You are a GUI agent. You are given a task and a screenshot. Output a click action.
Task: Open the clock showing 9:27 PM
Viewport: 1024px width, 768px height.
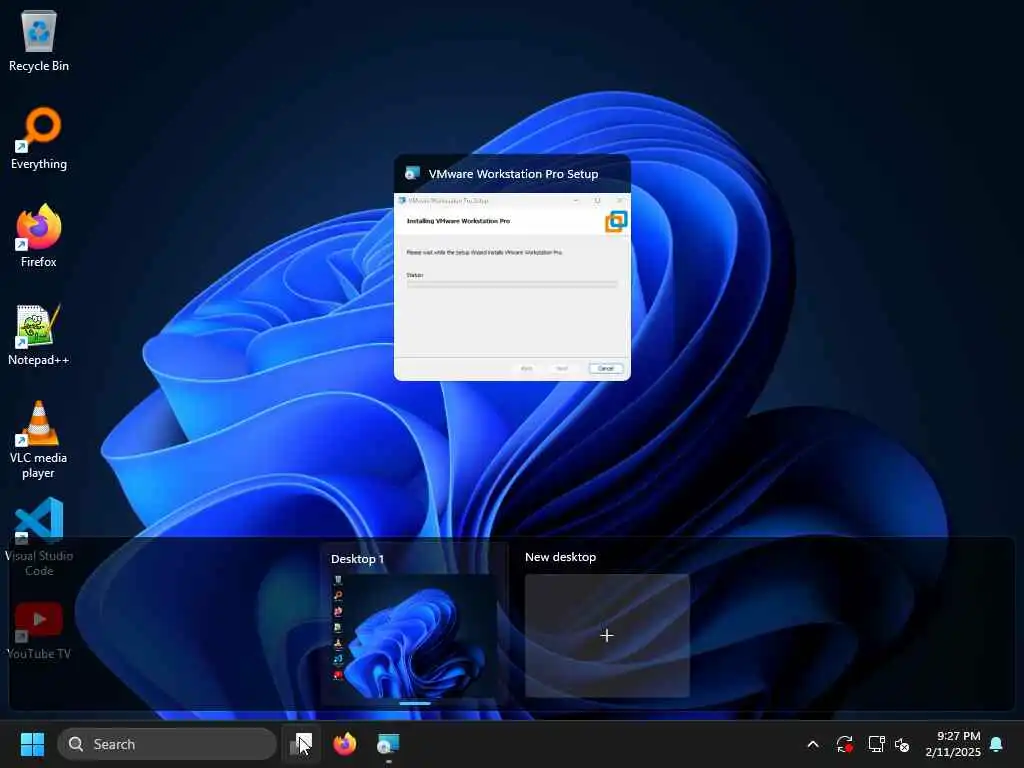tap(953, 744)
